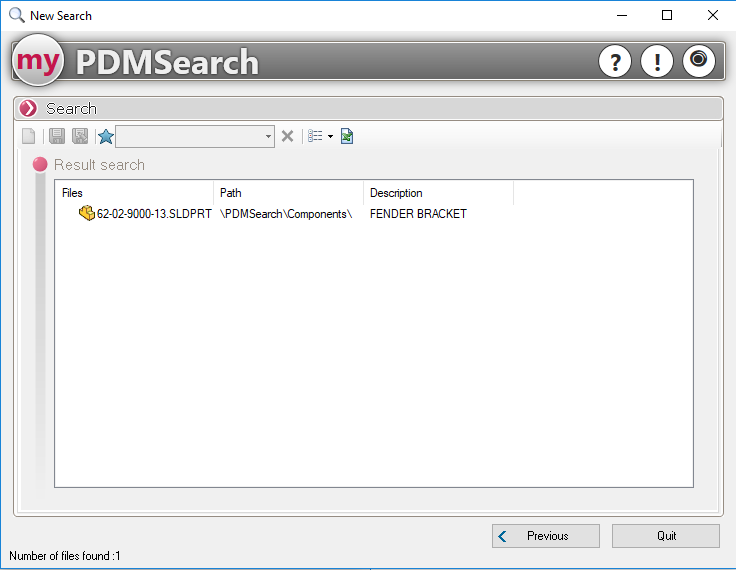Viewport: 736px width, 570px height.
Task: Click the save search floppy icon
Action: [57, 136]
